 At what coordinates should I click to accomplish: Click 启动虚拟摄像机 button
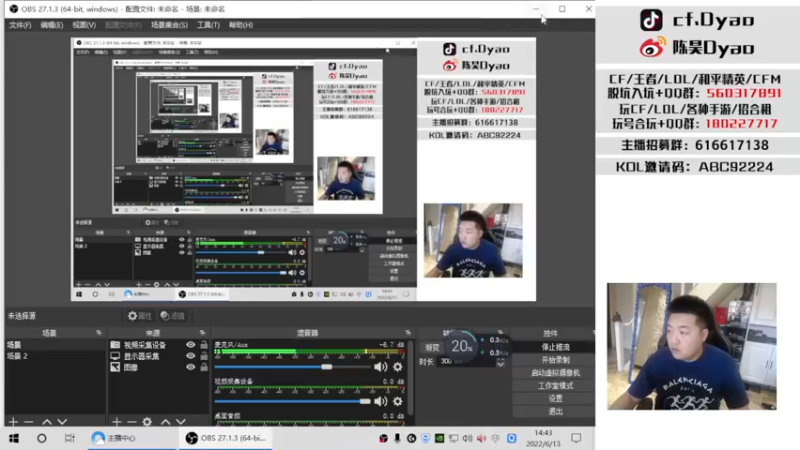click(x=555, y=373)
